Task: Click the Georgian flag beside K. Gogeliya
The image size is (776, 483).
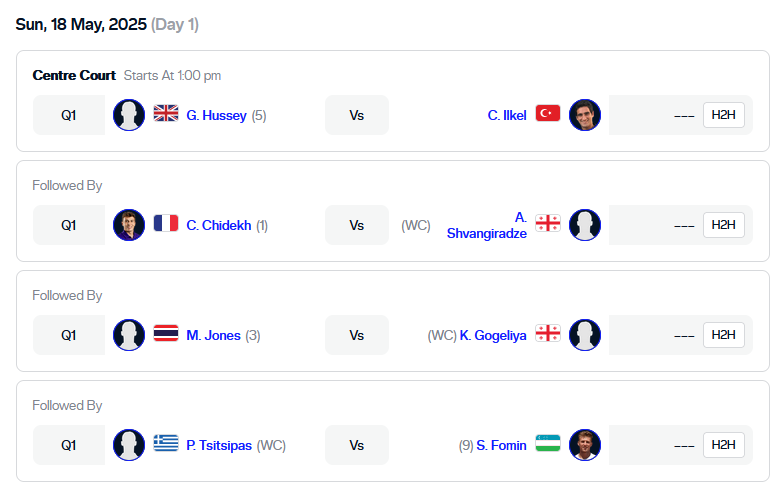Action: [548, 333]
